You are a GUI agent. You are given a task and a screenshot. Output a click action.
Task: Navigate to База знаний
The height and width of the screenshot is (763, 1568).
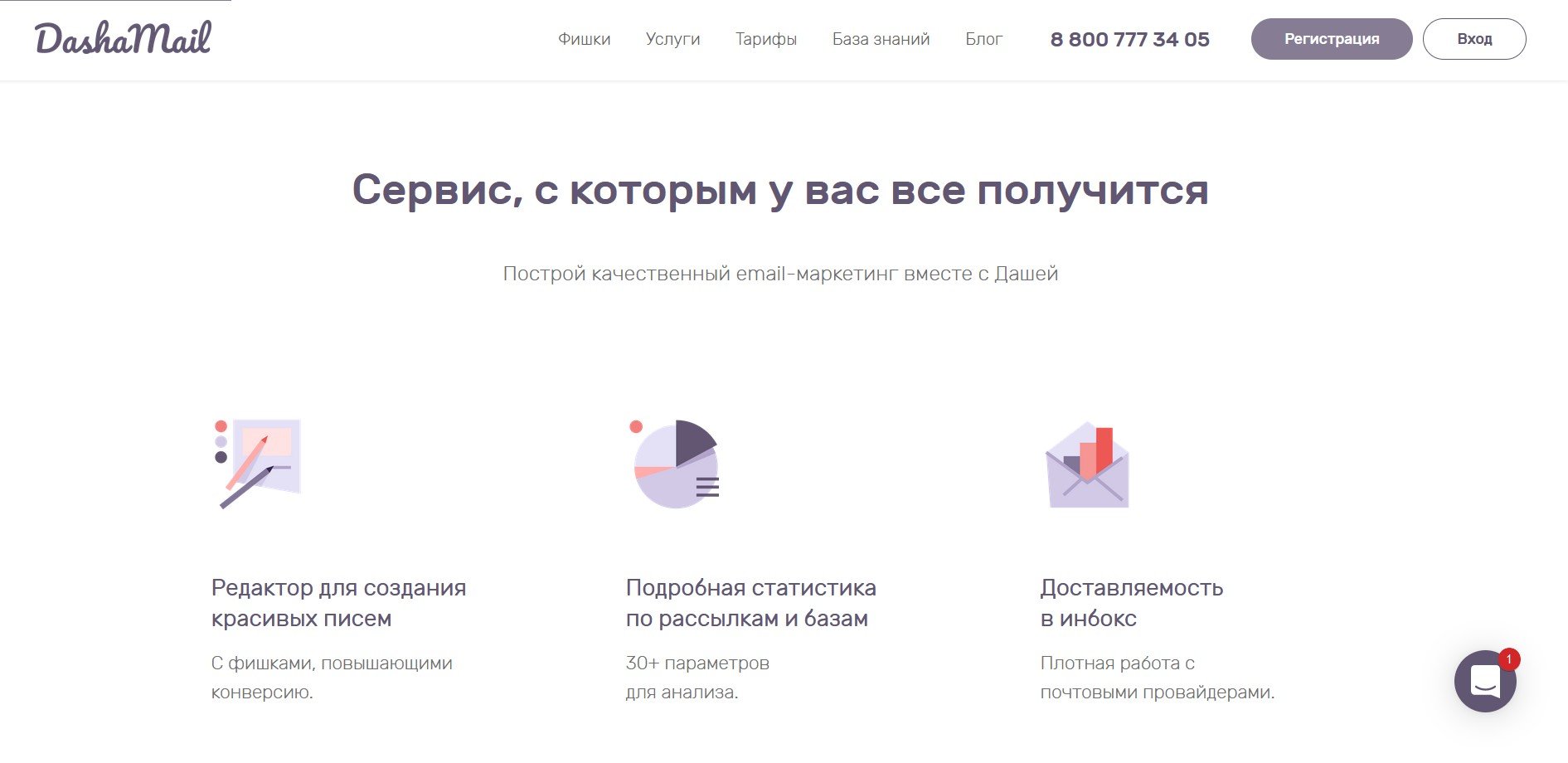881,39
